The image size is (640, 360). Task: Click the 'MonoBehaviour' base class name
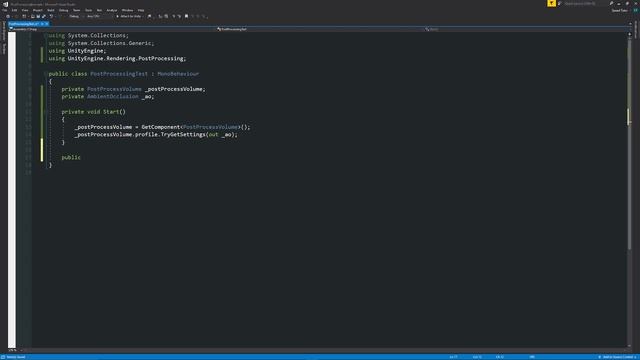click(x=178, y=74)
